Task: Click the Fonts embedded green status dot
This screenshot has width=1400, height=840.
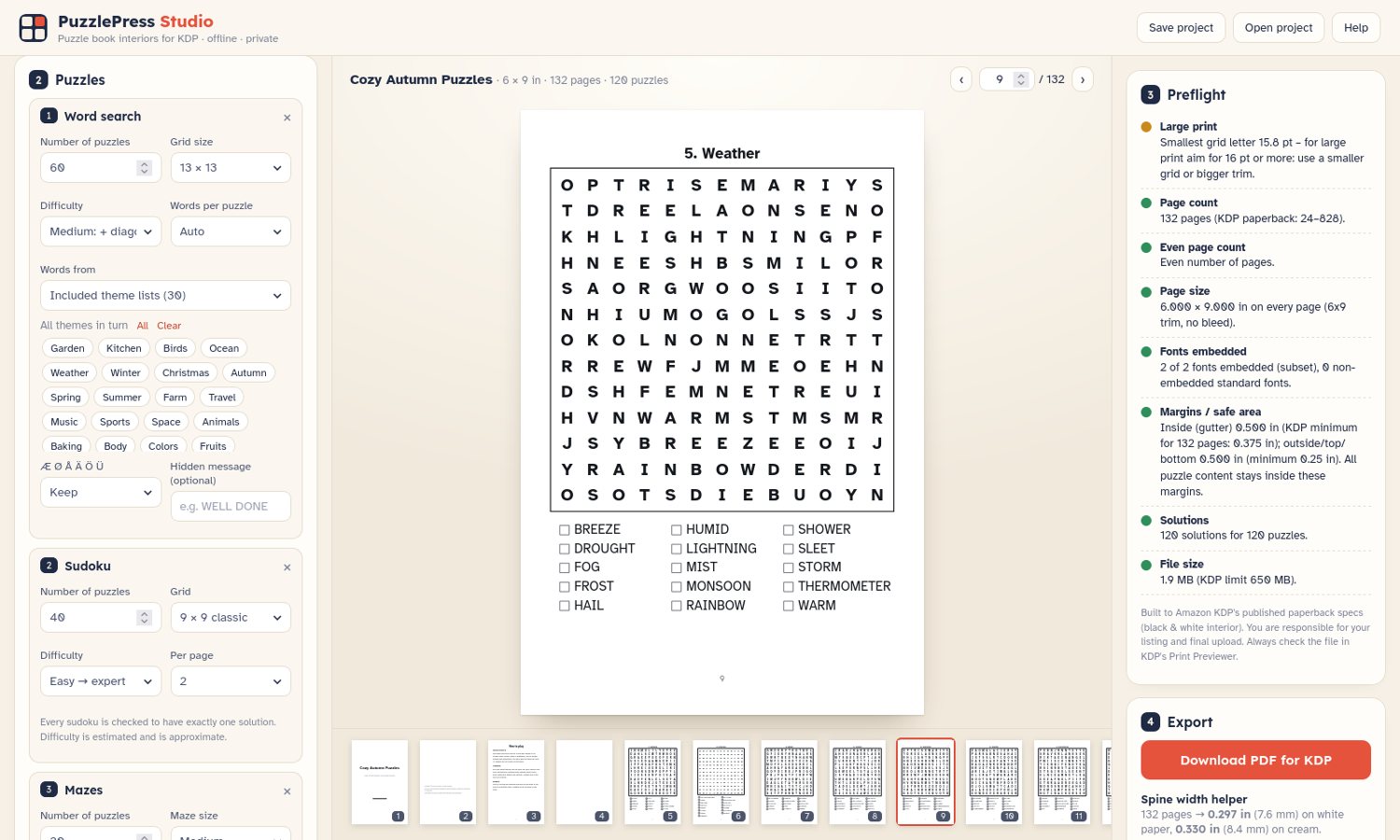Action: (1146, 352)
